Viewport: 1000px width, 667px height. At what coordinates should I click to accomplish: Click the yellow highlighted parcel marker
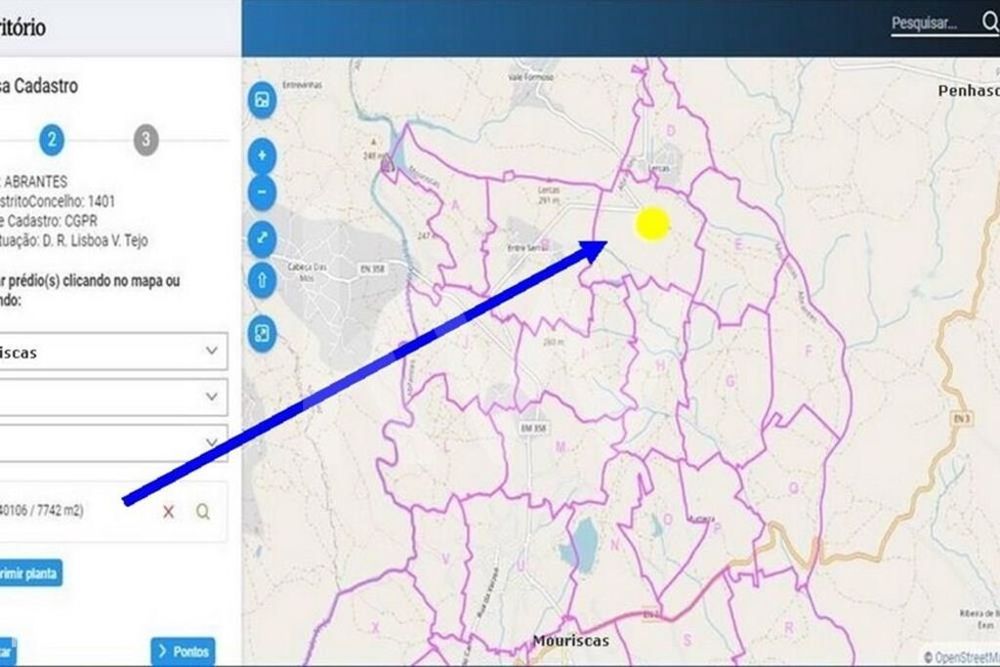coord(652,224)
